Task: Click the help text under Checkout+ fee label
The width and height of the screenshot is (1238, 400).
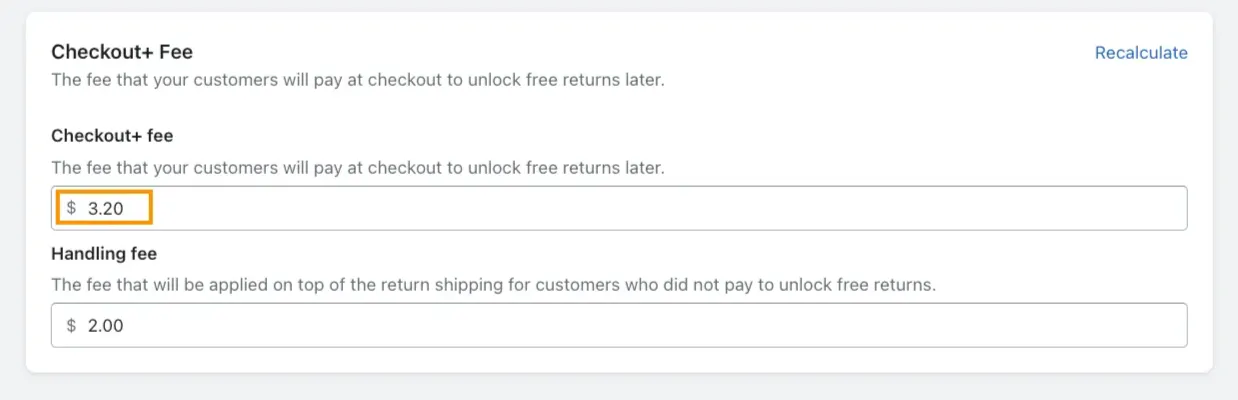Action: [357, 167]
